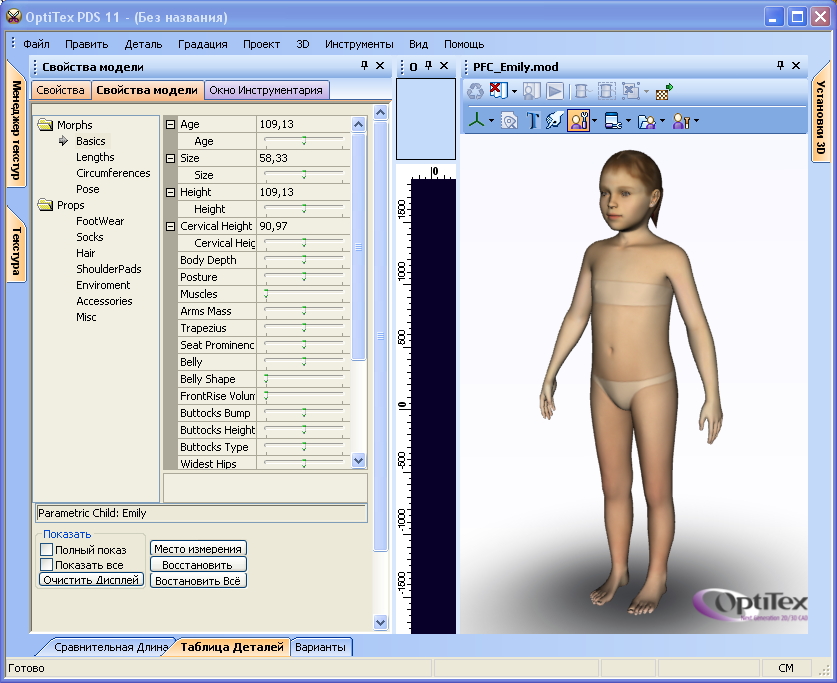837x683 pixels.
Task: Click the 3D axis icon in the toolbar
Action: [478, 121]
